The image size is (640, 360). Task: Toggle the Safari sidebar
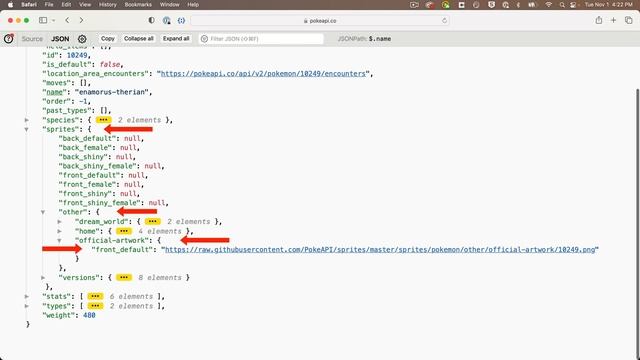[x=43, y=20]
